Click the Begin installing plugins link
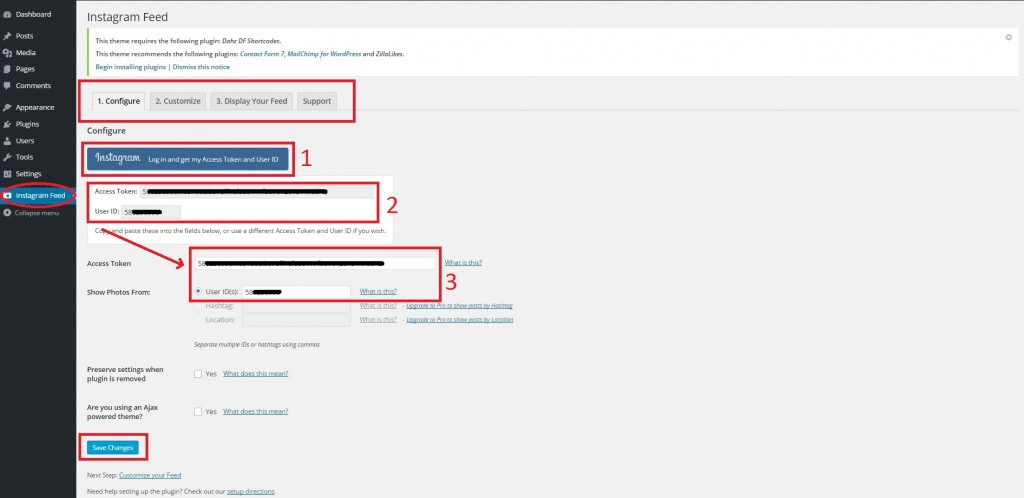This screenshot has width=1024, height=498. pos(131,67)
